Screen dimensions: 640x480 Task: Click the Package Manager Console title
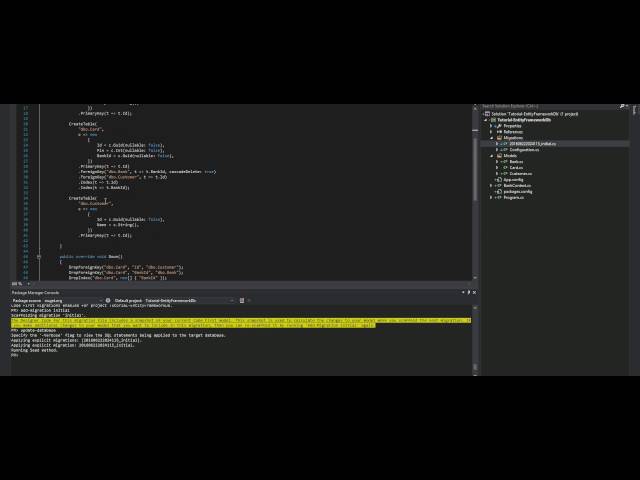36,293
